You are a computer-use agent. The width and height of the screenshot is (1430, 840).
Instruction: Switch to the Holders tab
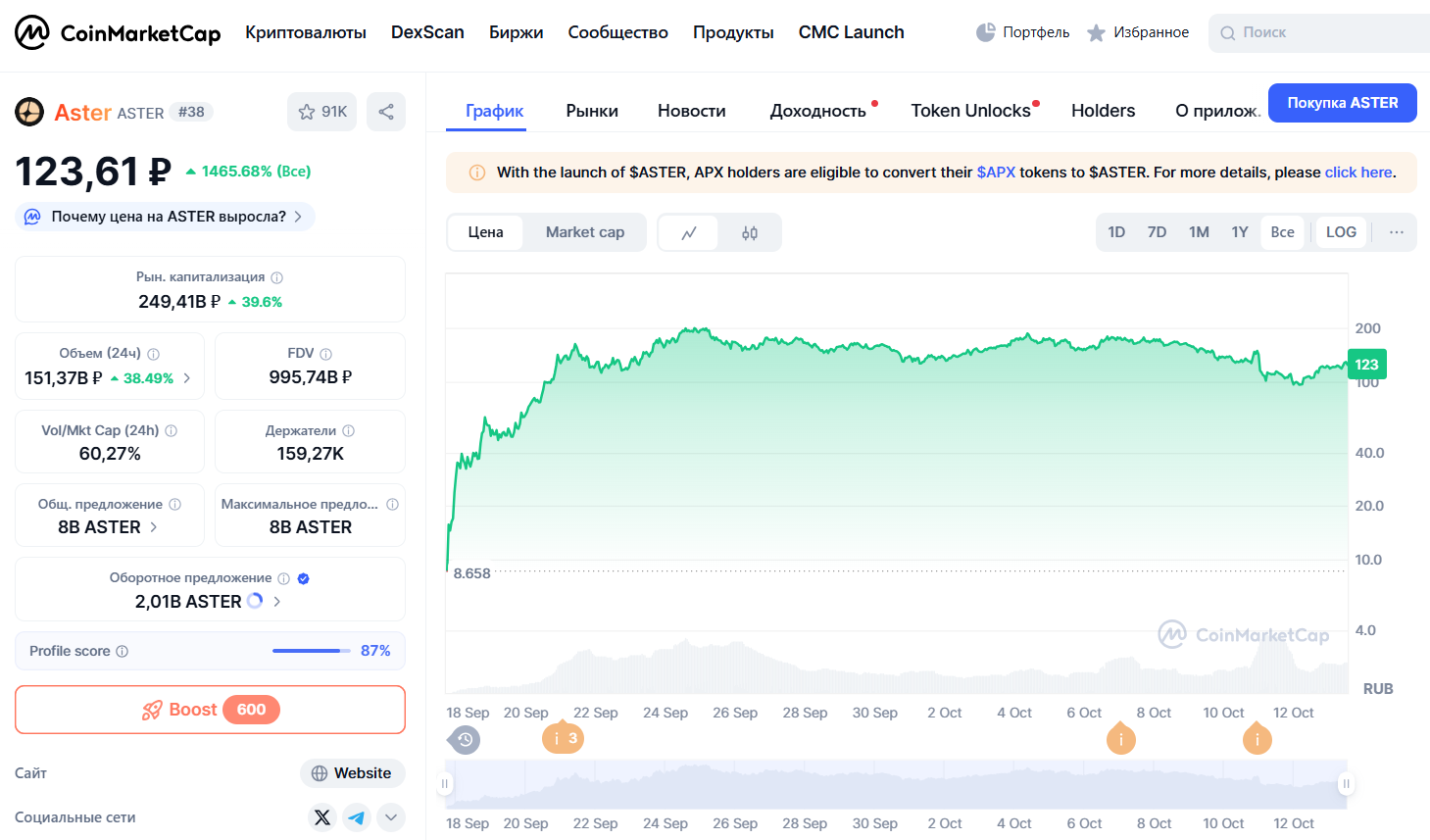coord(1103,111)
